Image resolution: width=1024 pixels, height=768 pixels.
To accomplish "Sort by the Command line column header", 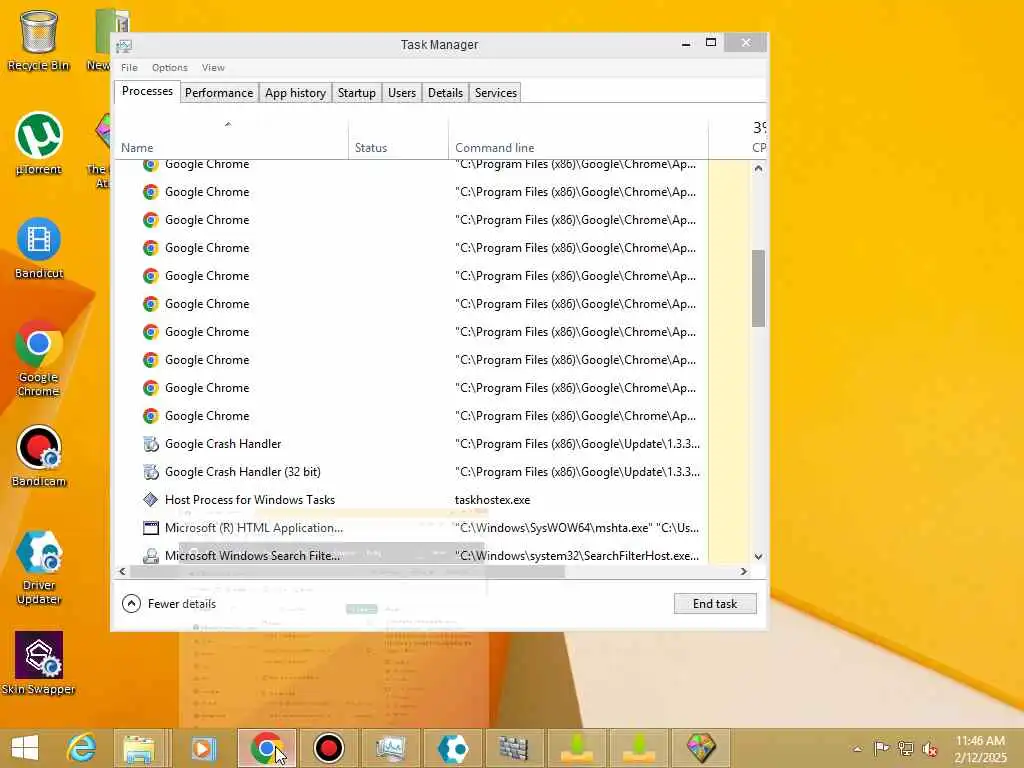I will 578,138.
